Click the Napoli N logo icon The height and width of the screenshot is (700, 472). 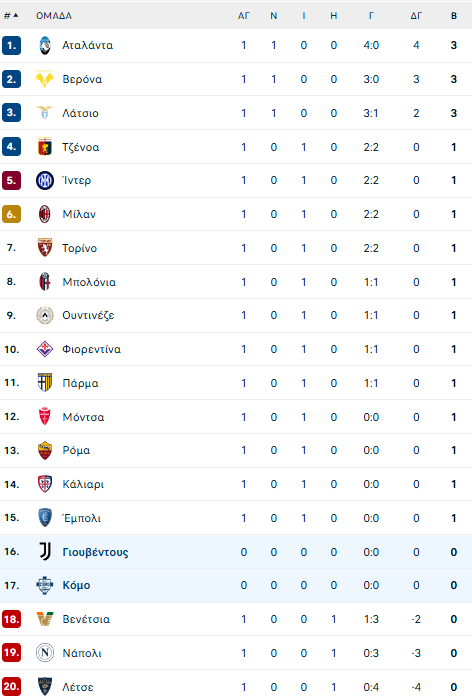(x=45, y=653)
